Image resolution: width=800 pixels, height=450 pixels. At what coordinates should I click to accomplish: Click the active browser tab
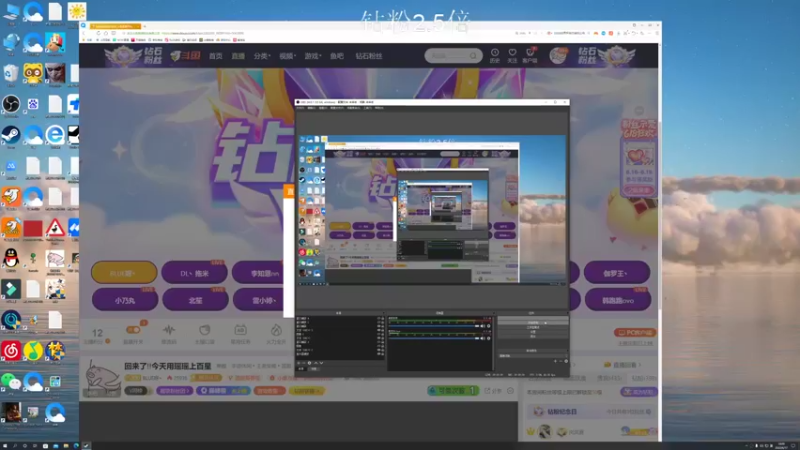(x=115, y=26)
